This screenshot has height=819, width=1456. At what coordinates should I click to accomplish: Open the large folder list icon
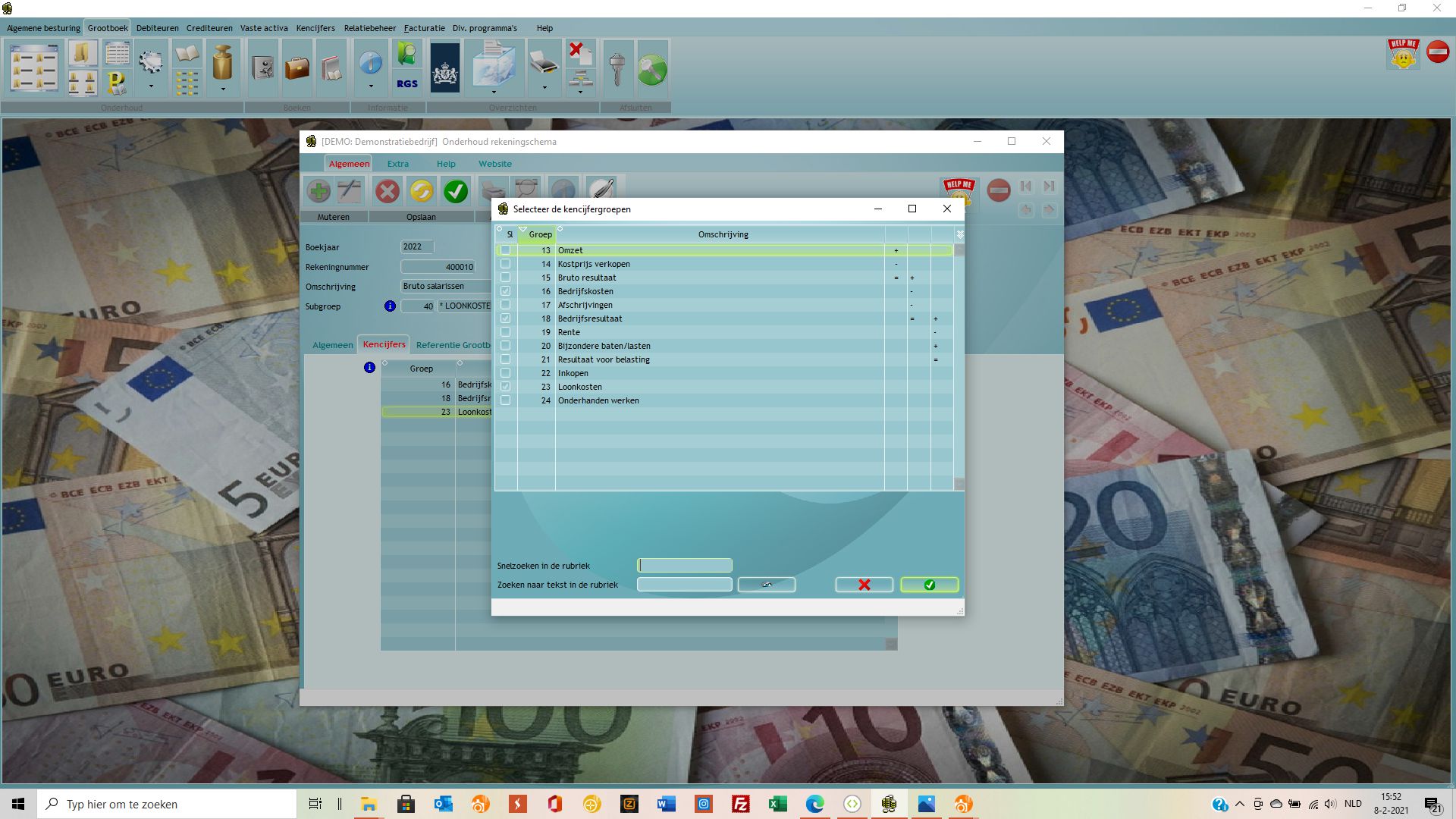coord(34,68)
